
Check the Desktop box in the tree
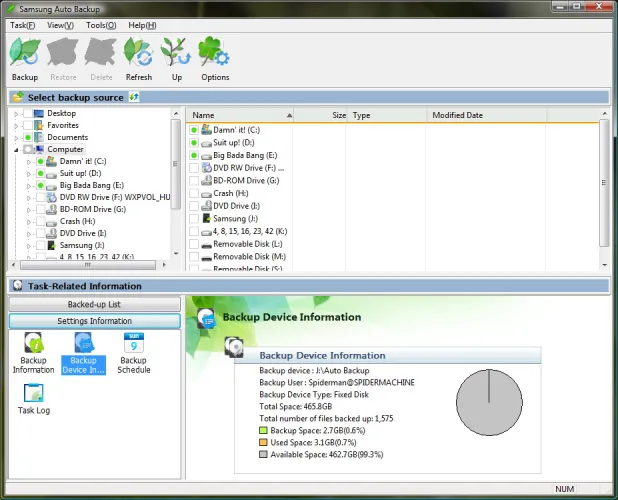(28, 113)
